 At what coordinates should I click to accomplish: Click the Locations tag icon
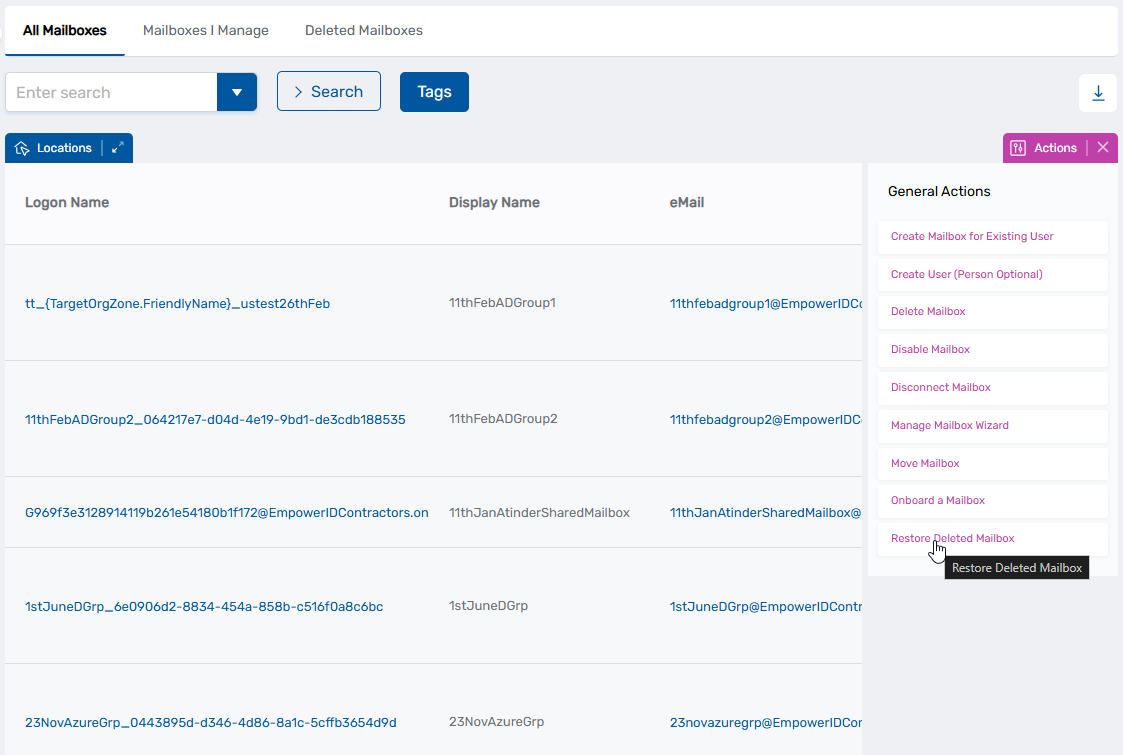tap(22, 148)
